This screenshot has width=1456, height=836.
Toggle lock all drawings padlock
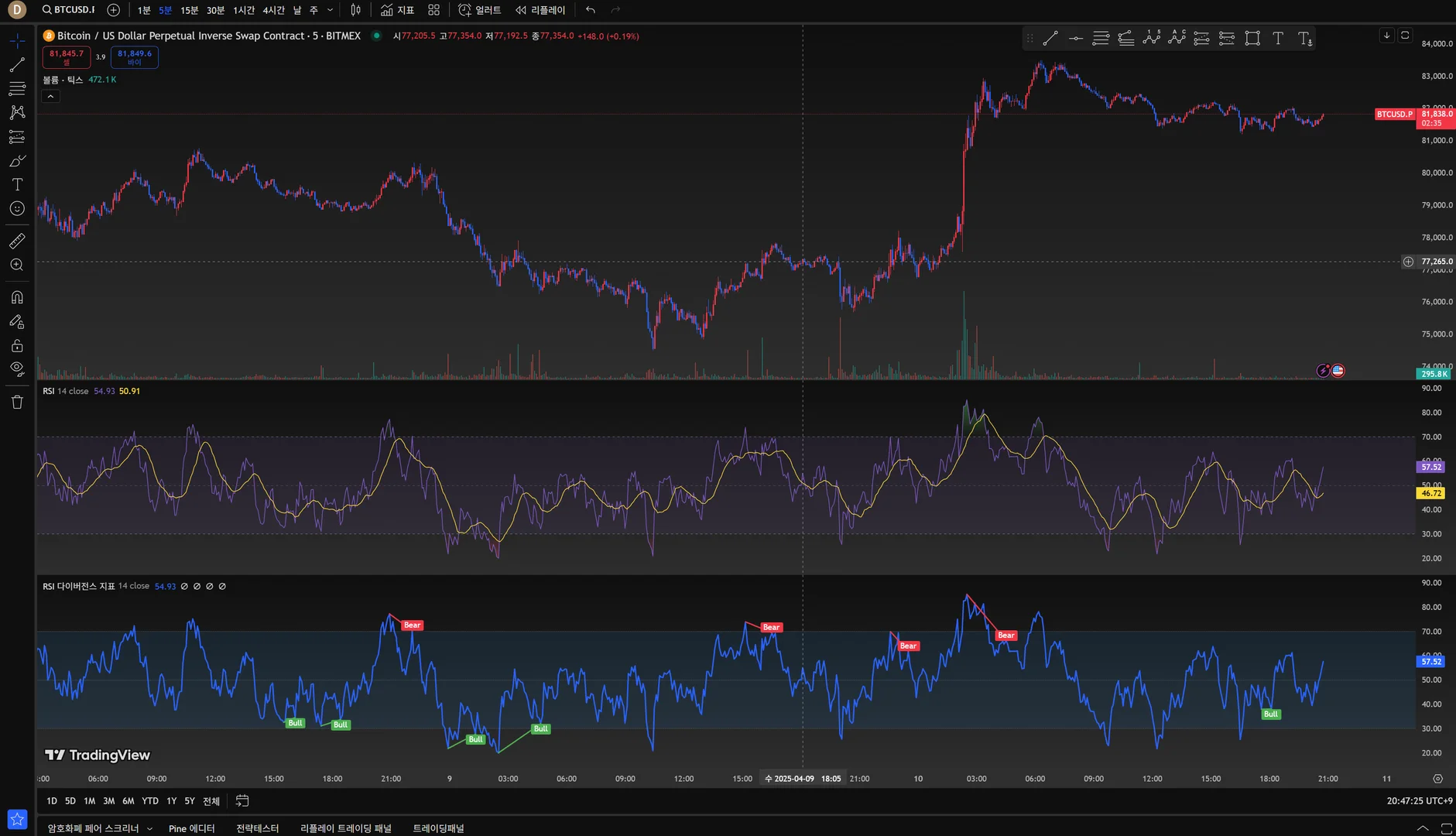(x=17, y=345)
